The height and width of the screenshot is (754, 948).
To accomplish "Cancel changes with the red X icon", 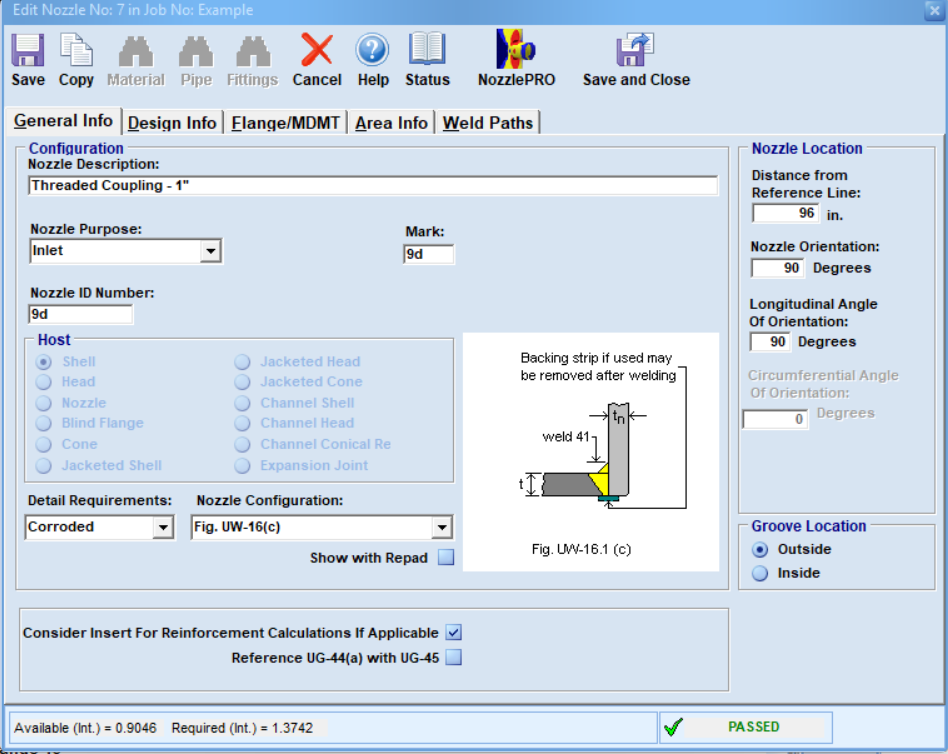I will coord(316,57).
